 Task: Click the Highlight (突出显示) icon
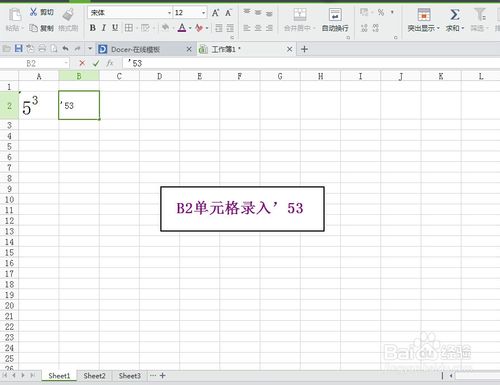click(424, 15)
